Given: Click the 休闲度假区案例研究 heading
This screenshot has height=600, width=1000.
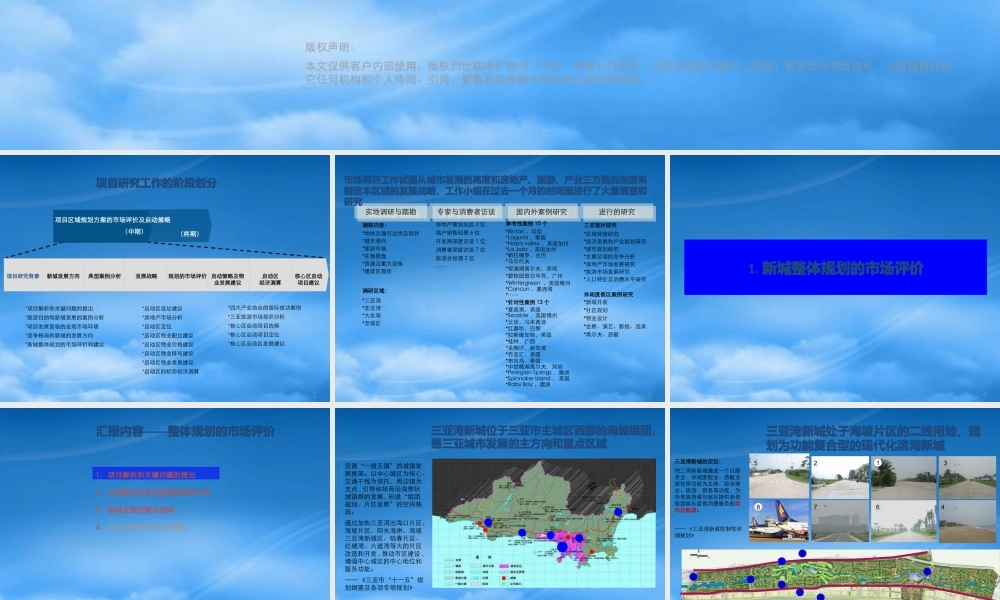Looking at the screenshot, I should pos(608,295).
